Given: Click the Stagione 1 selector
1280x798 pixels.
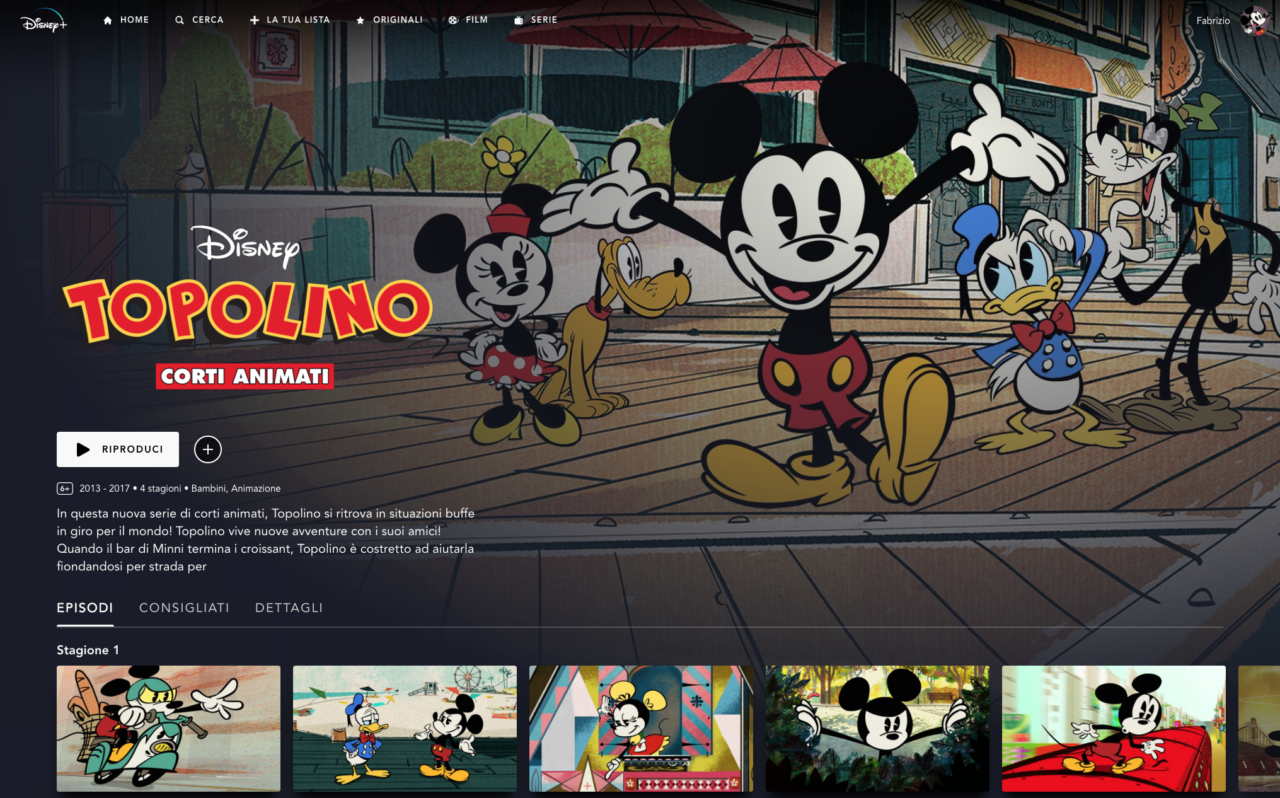Looking at the screenshot, I should tap(87, 649).
